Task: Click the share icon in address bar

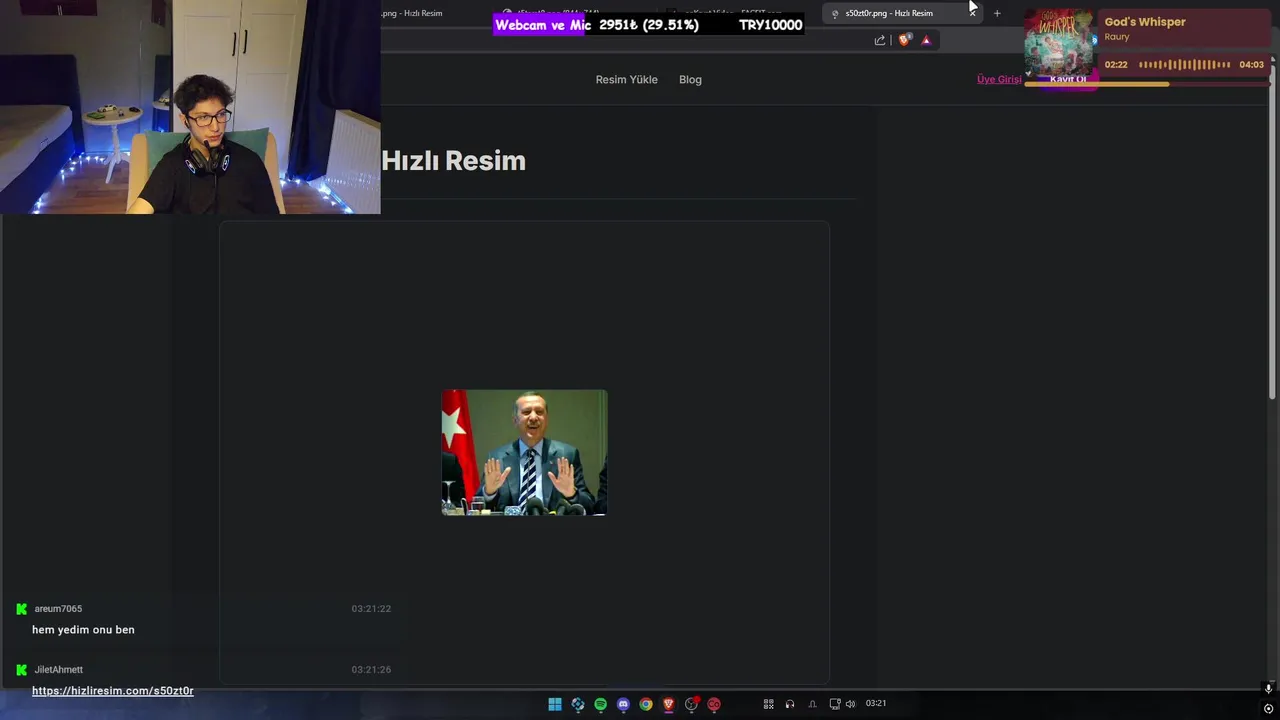Action: (x=880, y=40)
